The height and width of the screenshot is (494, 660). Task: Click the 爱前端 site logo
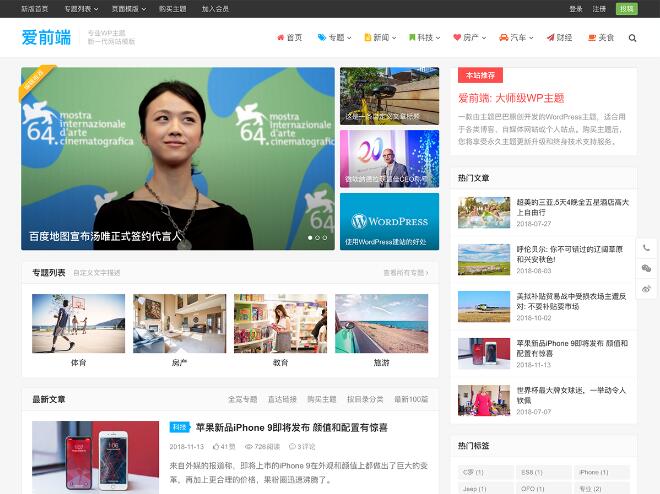click(46, 37)
